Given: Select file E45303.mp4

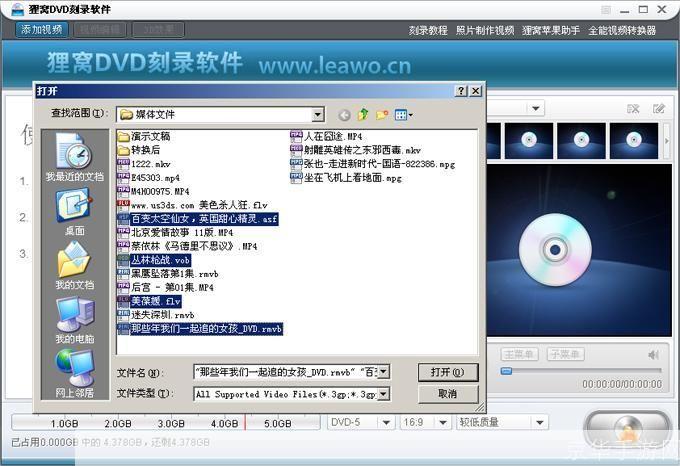Looking at the screenshot, I should [x=149, y=178].
